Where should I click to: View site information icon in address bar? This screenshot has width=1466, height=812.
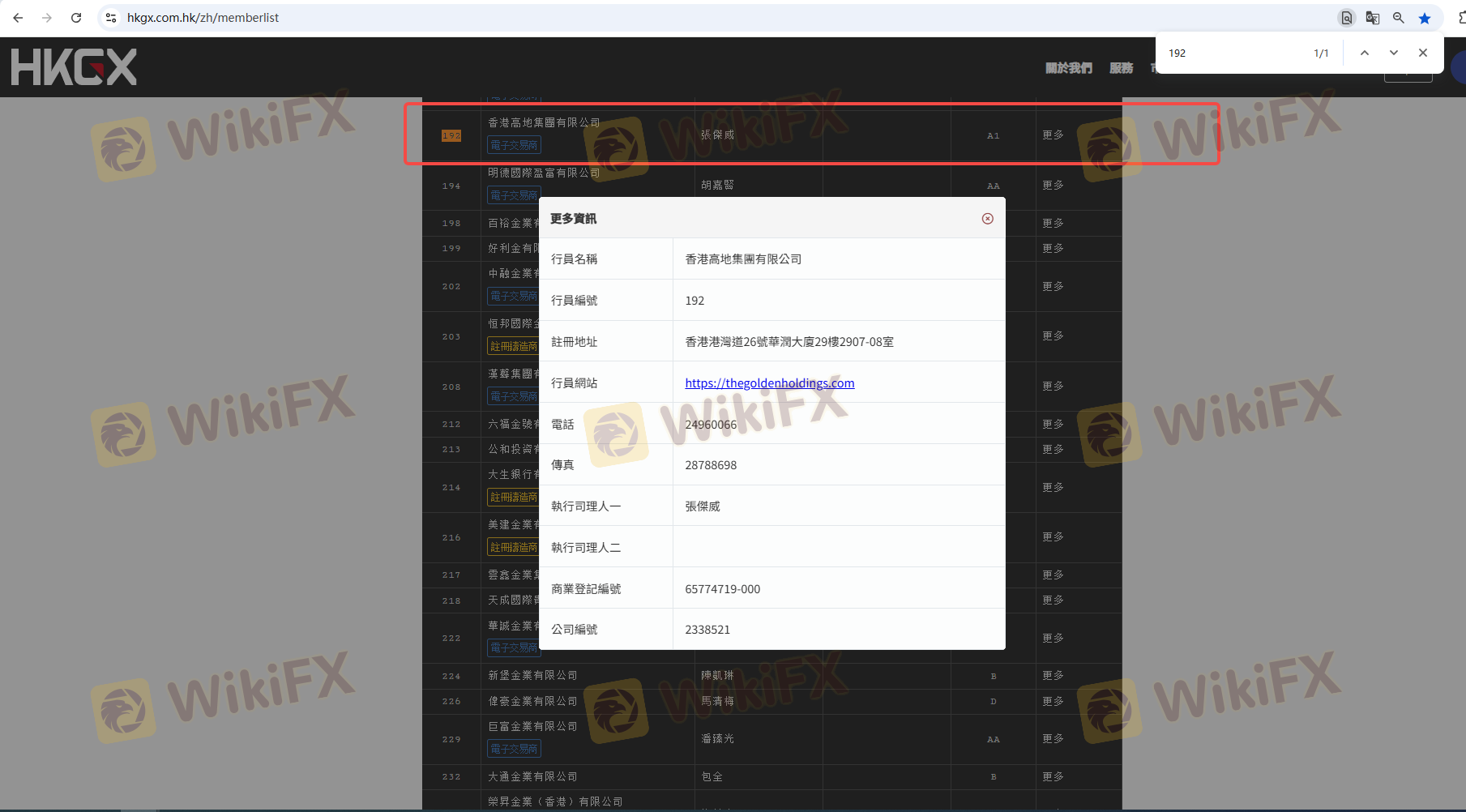click(111, 18)
